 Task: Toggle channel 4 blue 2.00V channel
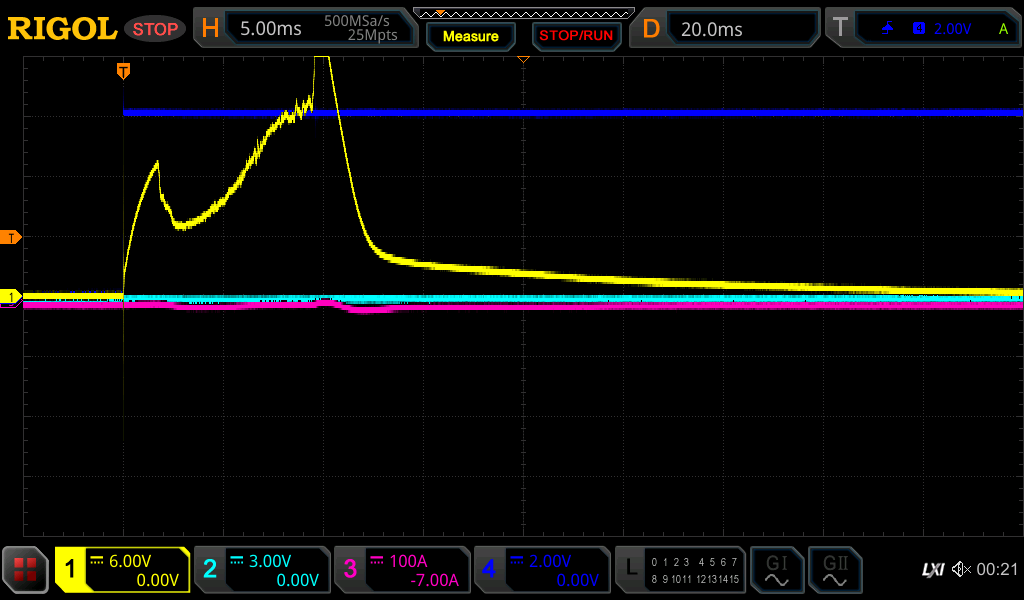(x=542, y=570)
